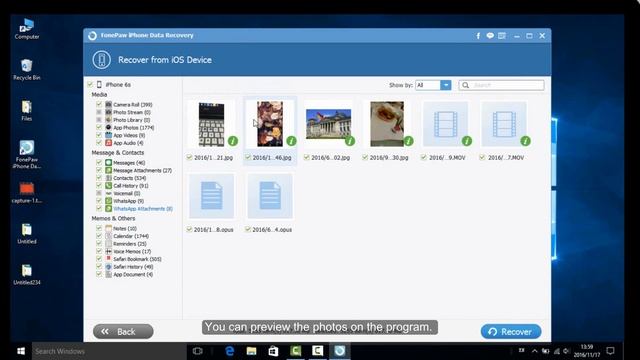The height and width of the screenshot is (360, 640).
Task: Select the keyboard photo 2016/1...21.jpg thumbnail
Action: coord(211,124)
